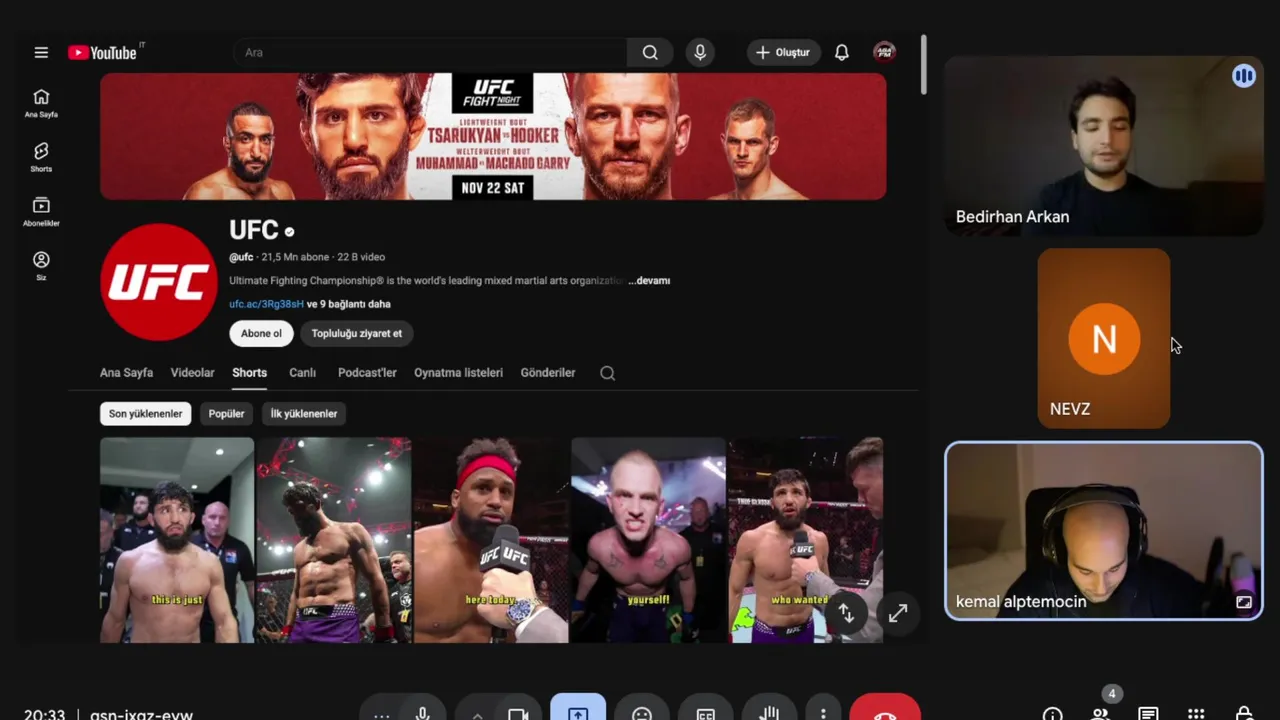Screen dimensions: 1280x720
Task: Select the channel Shorts tab
Action: 250,373
